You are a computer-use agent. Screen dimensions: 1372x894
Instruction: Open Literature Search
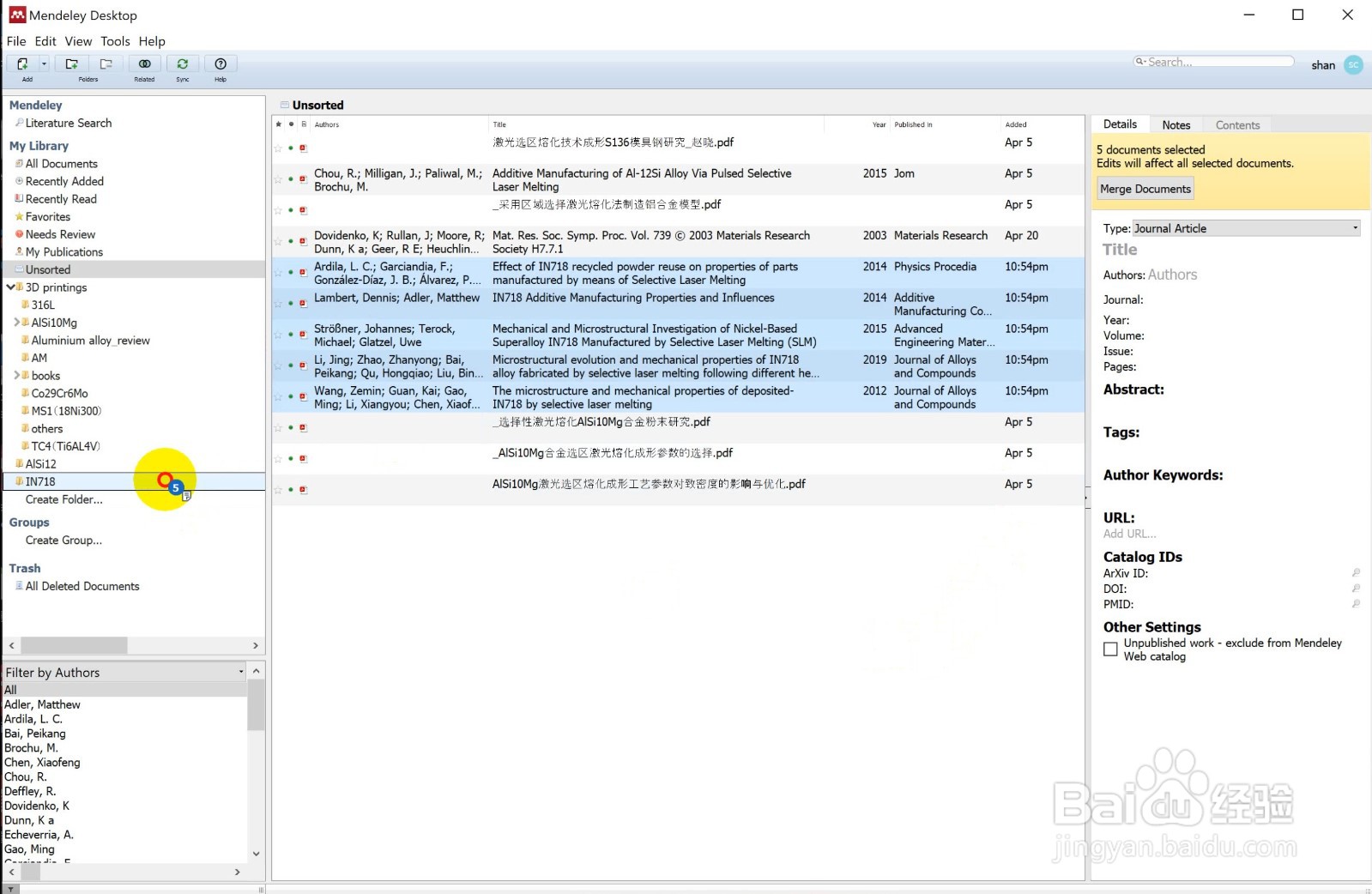[x=68, y=123]
